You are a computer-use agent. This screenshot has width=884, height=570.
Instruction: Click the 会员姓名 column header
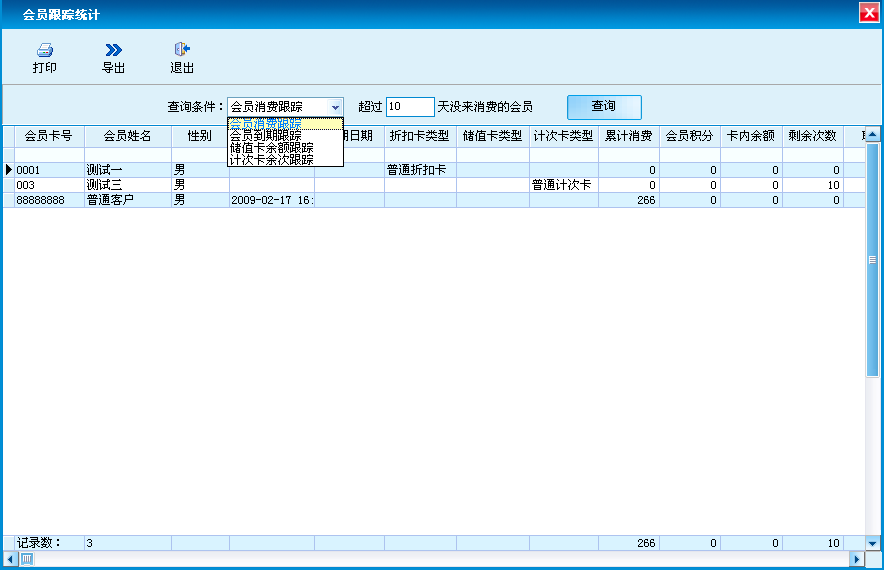click(x=128, y=136)
